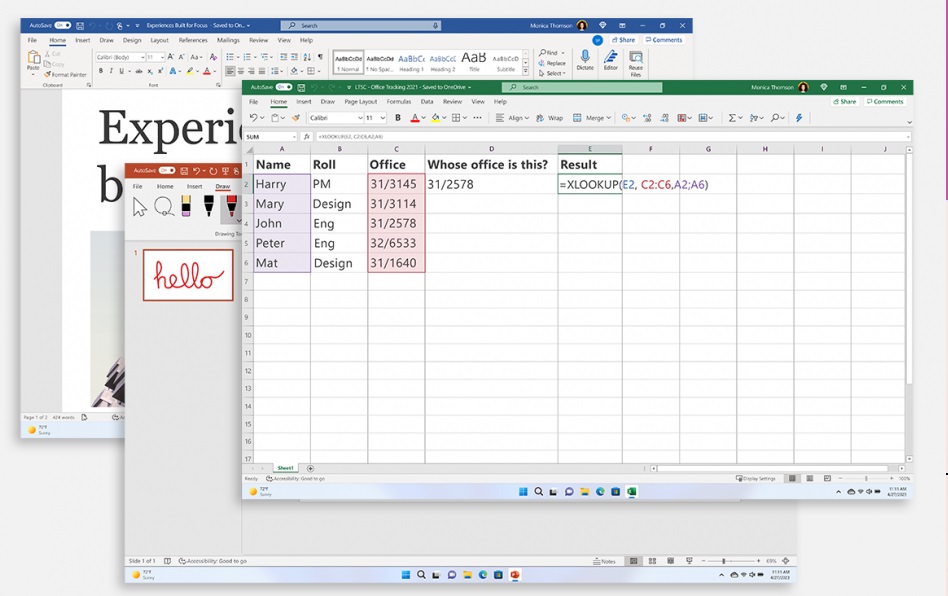Add new sheet with plus icon
The width and height of the screenshot is (948, 596).
pos(310,468)
